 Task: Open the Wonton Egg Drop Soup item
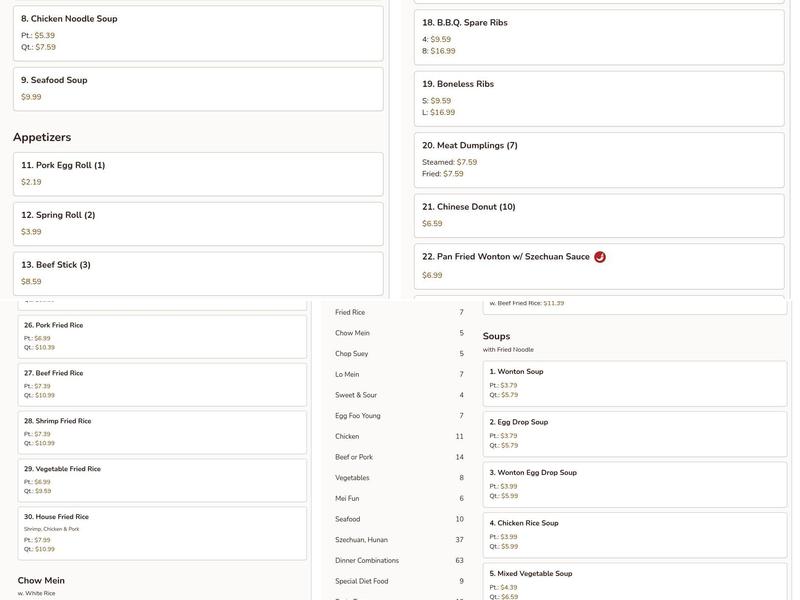pos(636,484)
